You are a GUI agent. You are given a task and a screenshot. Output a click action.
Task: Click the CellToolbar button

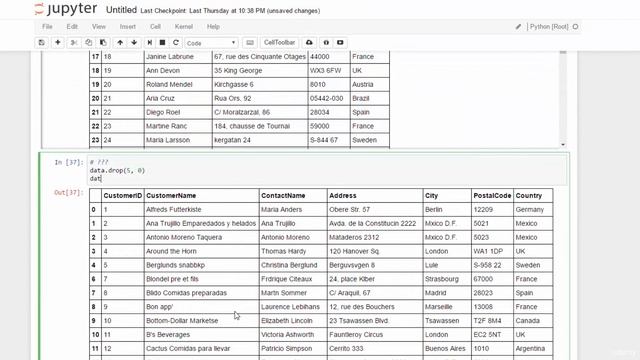click(279, 42)
